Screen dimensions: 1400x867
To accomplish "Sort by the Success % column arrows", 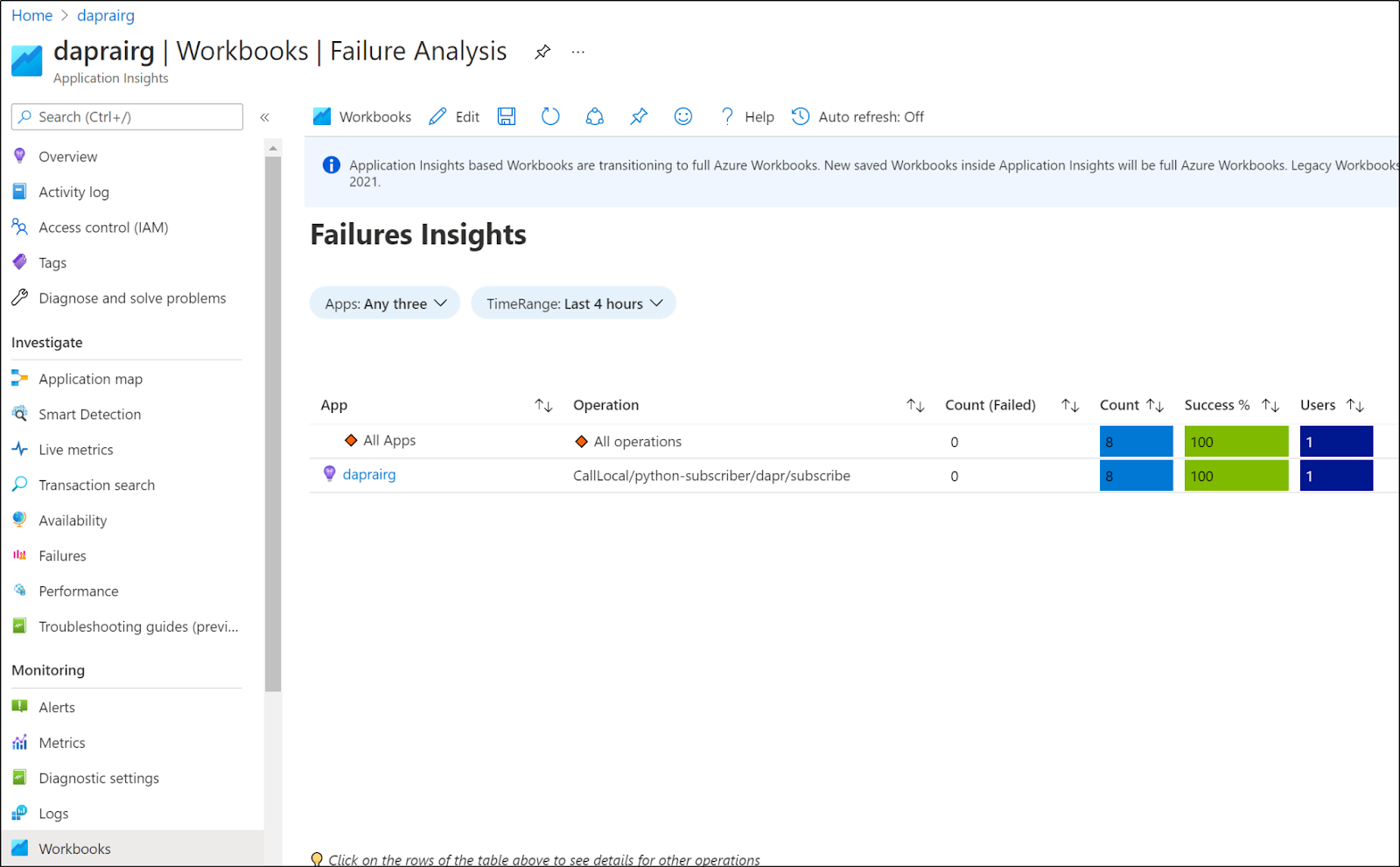I will click(x=1270, y=405).
